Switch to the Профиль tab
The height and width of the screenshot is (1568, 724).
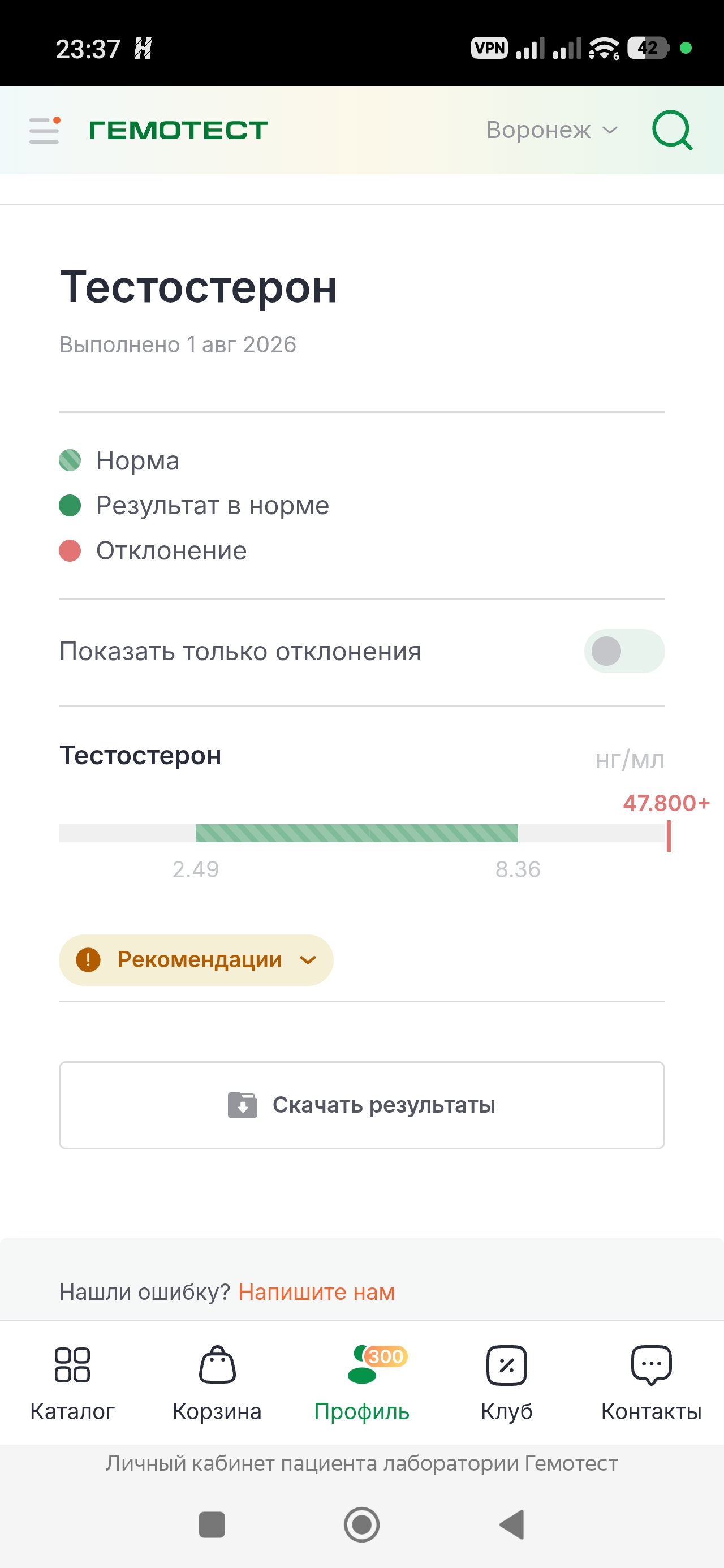click(x=361, y=1382)
